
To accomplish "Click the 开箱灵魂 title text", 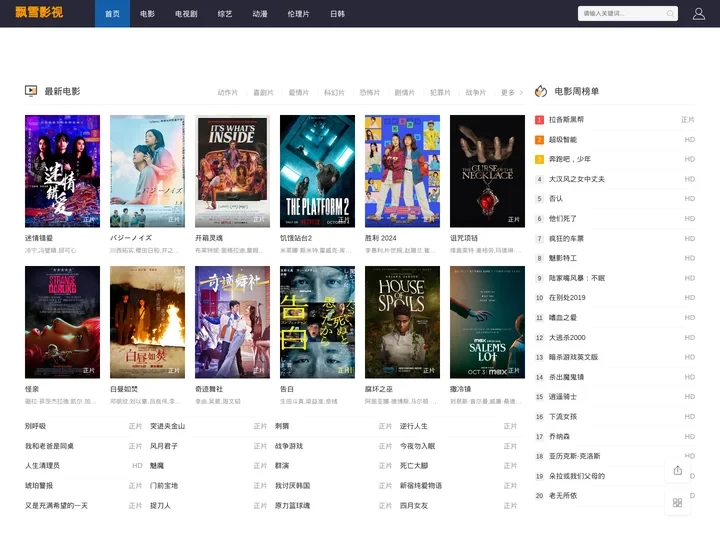I will click(x=209, y=238).
